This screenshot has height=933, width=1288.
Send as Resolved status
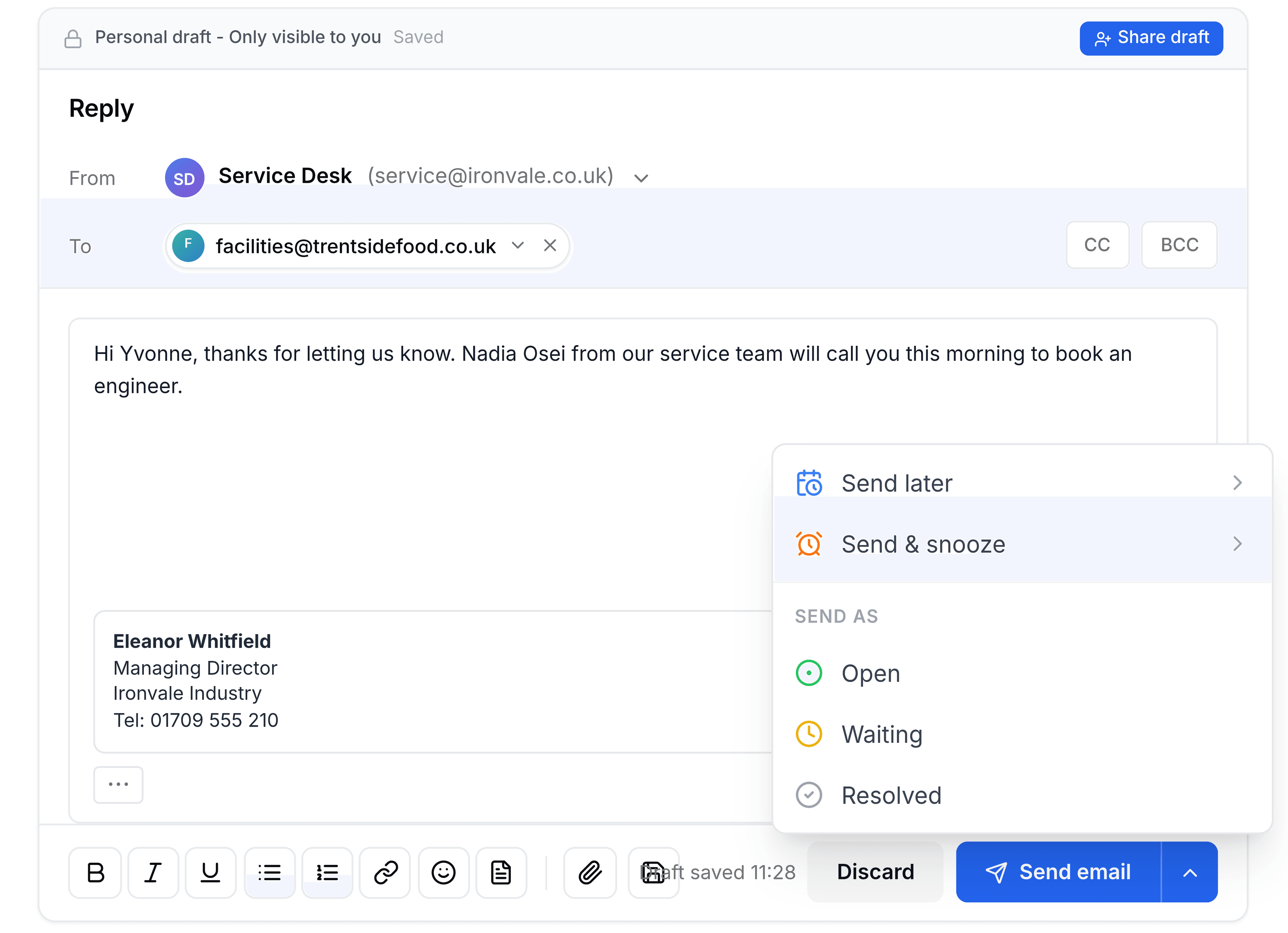(x=1022, y=795)
